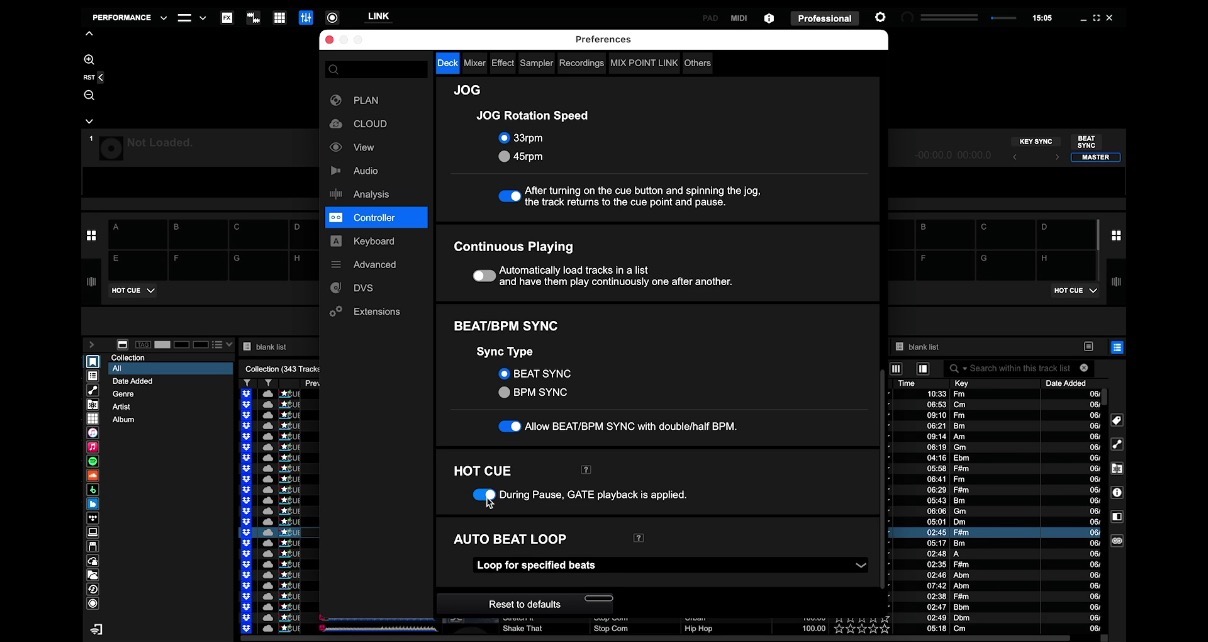Click the Professional plan button
The image size is (1208, 642).
[x=825, y=18]
